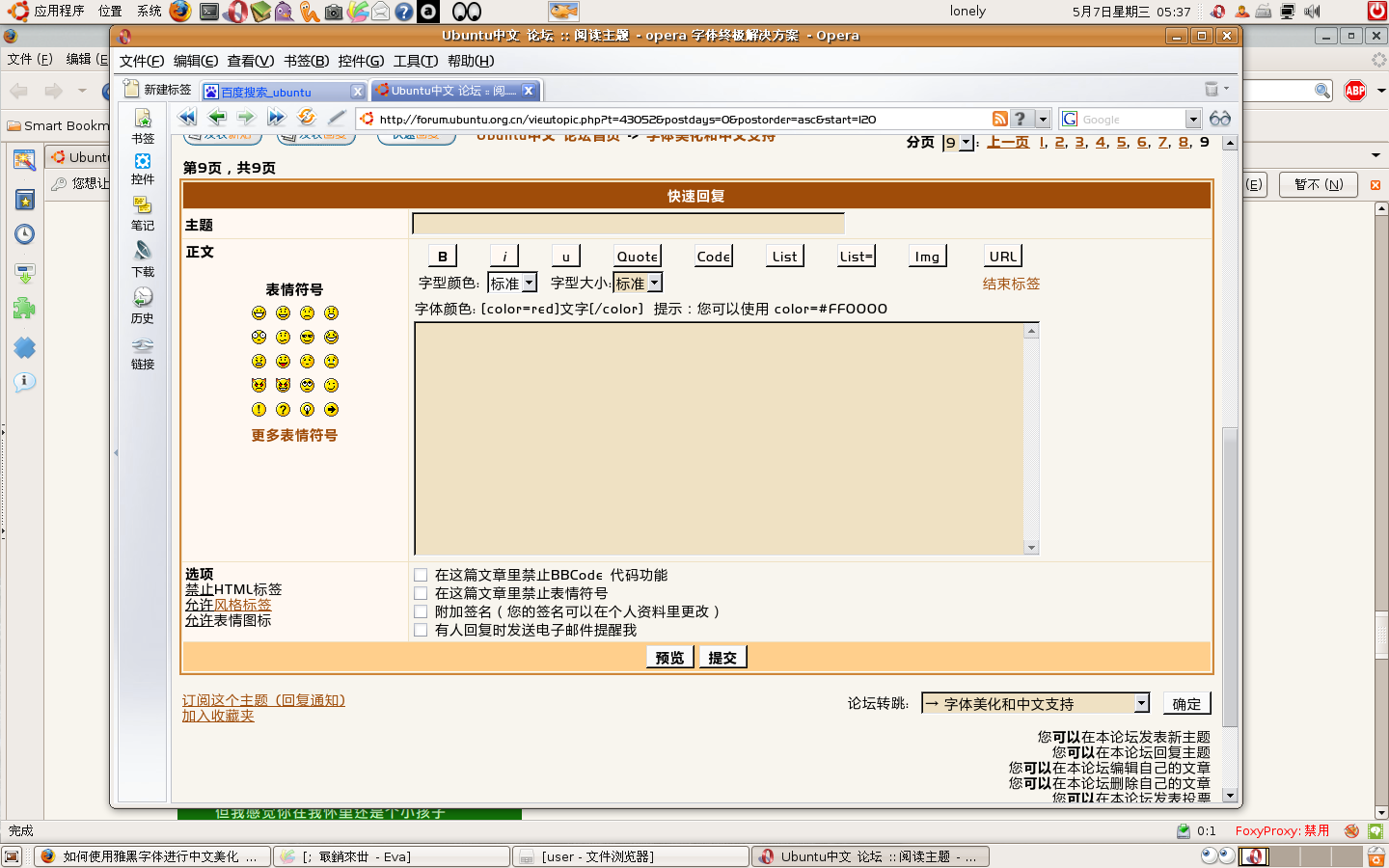Click the RSS feed icon in address bar

pos(1000,119)
